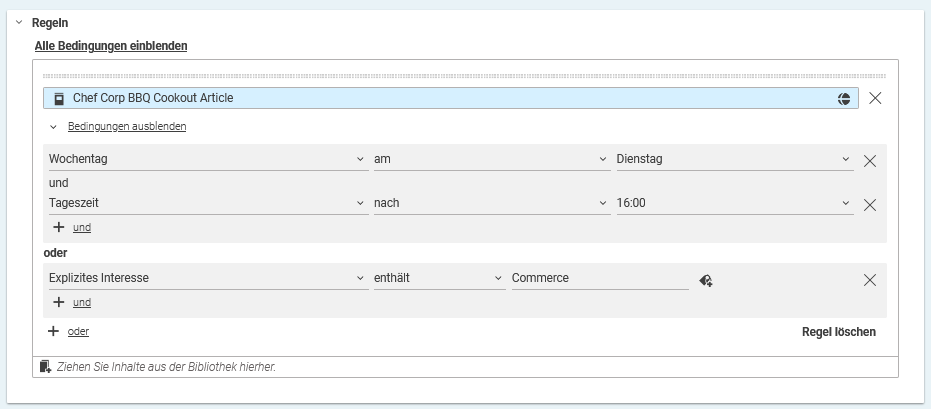
Task: Click the plus icon under Explizites Interesse
Action: click(x=59, y=302)
